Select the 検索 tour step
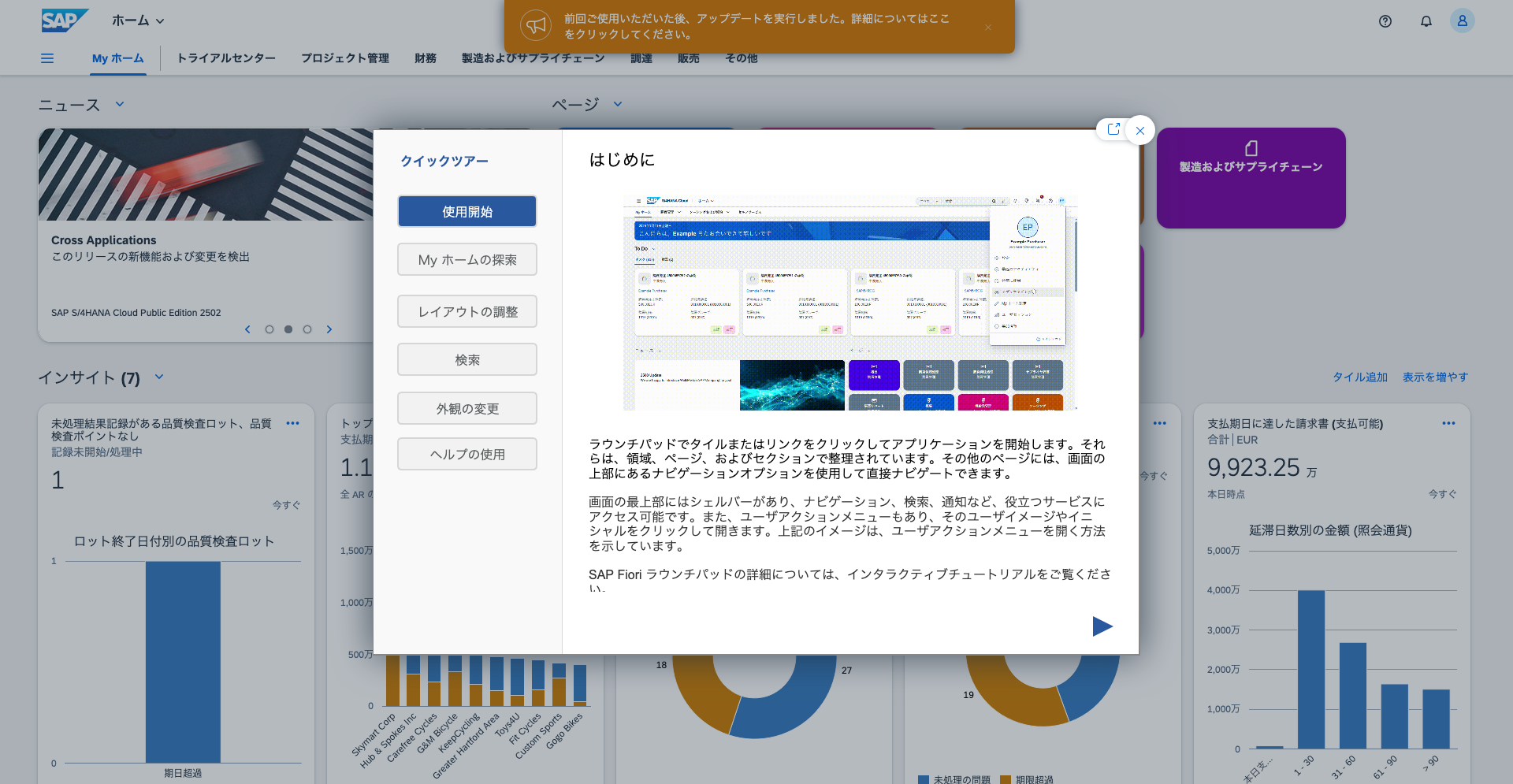Screen dimensions: 1513x784 [x=467, y=359]
